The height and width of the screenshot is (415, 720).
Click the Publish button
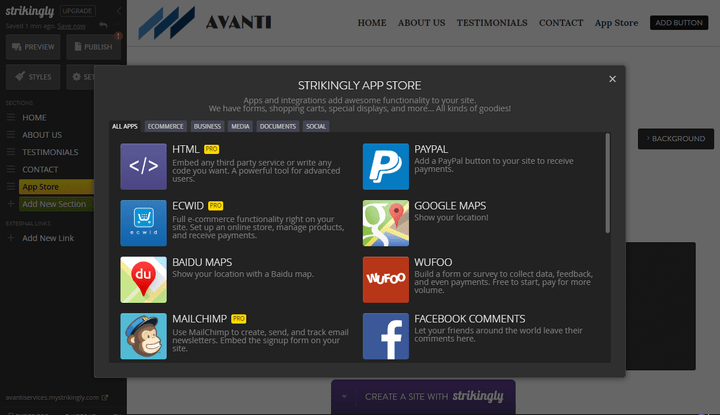tap(94, 47)
